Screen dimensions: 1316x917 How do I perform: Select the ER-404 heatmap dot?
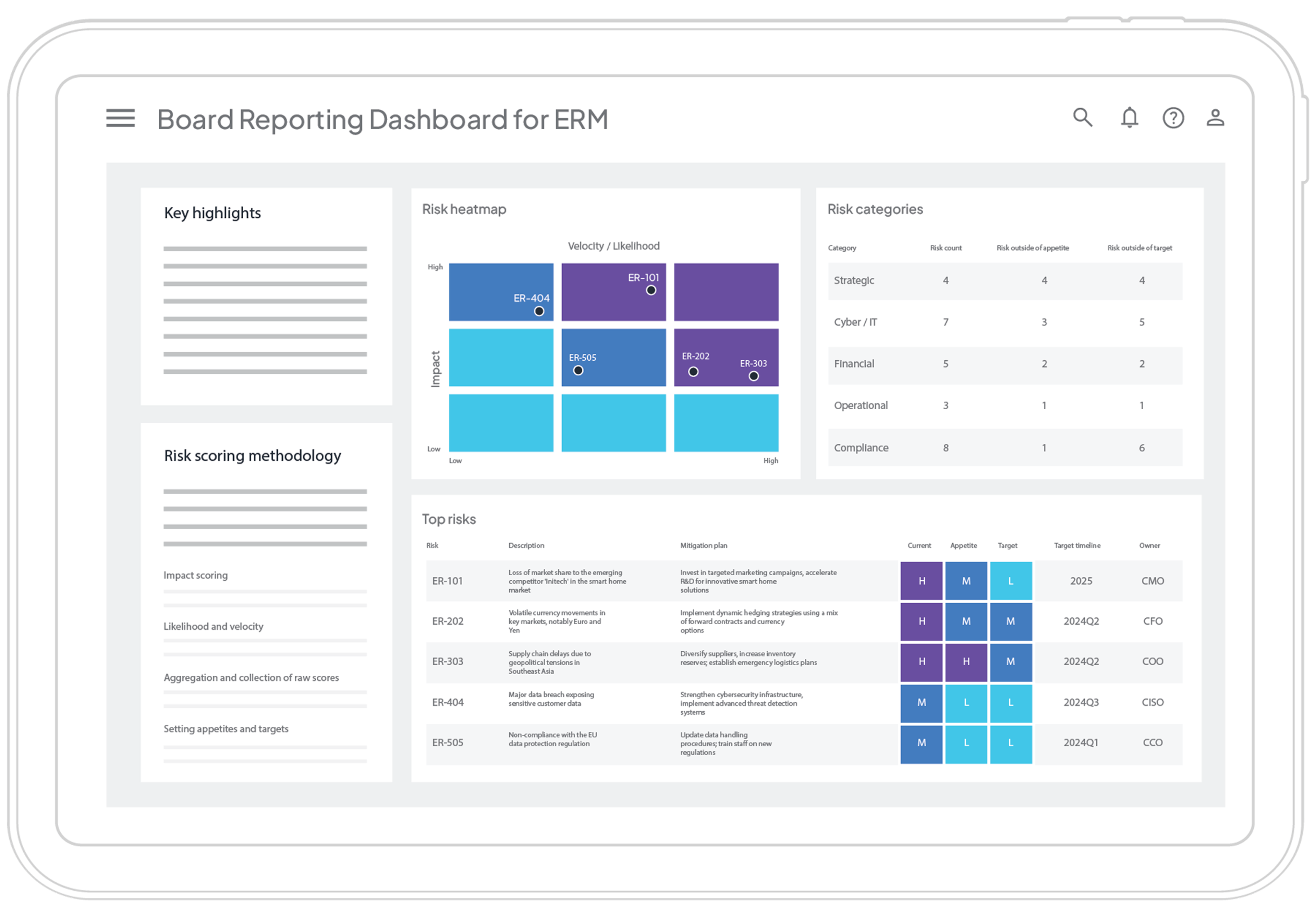pyautogui.click(x=539, y=311)
